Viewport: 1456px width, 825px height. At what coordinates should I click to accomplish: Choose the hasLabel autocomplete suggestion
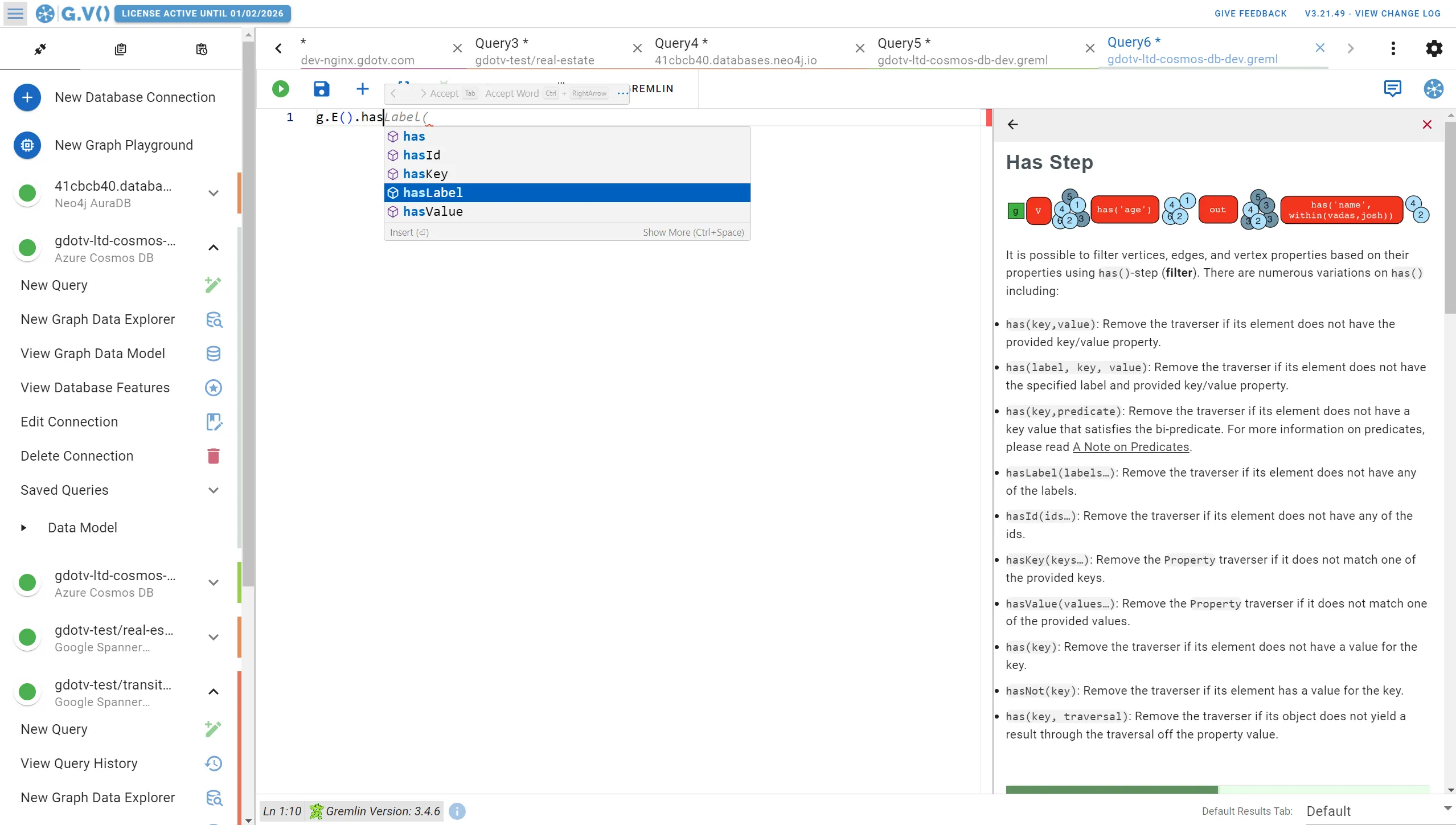pyautogui.click(x=567, y=192)
